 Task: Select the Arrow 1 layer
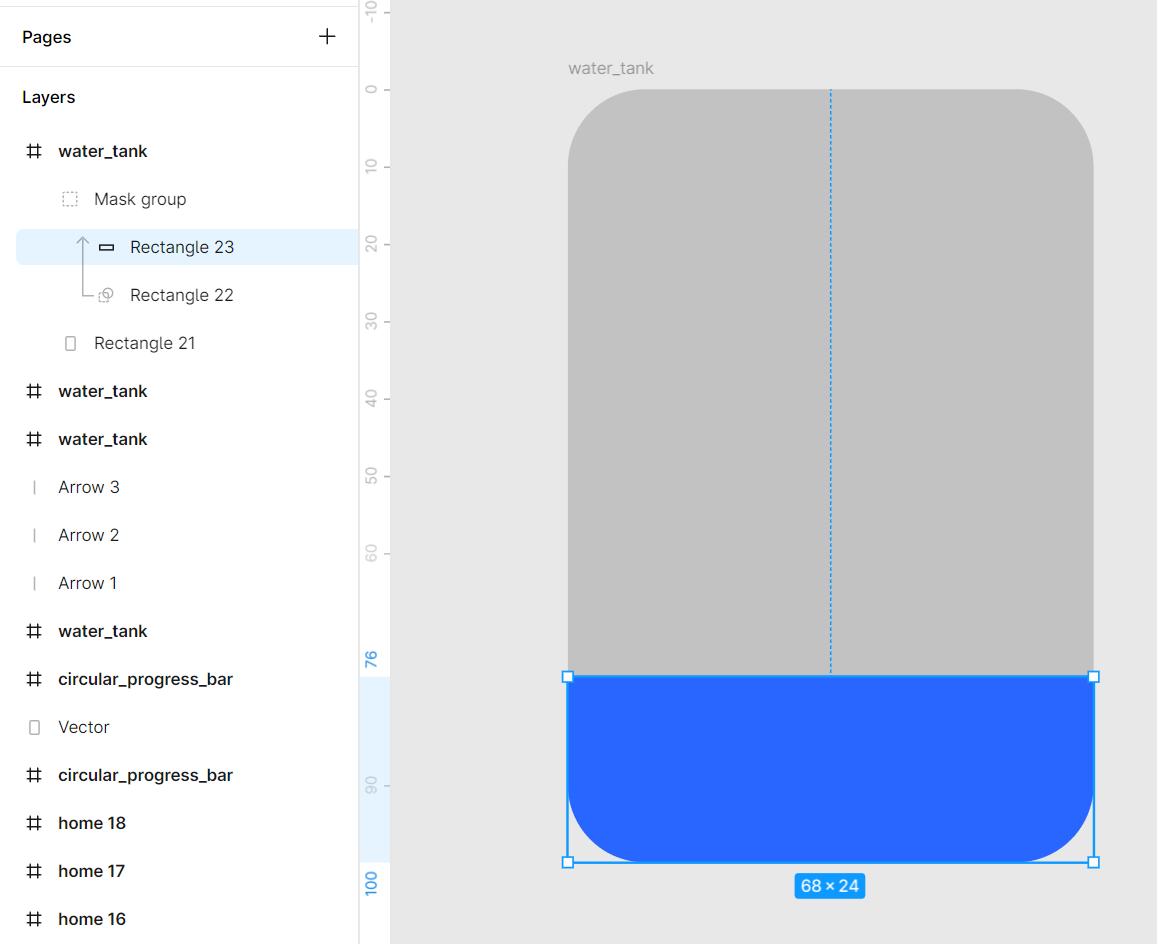click(x=88, y=583)
